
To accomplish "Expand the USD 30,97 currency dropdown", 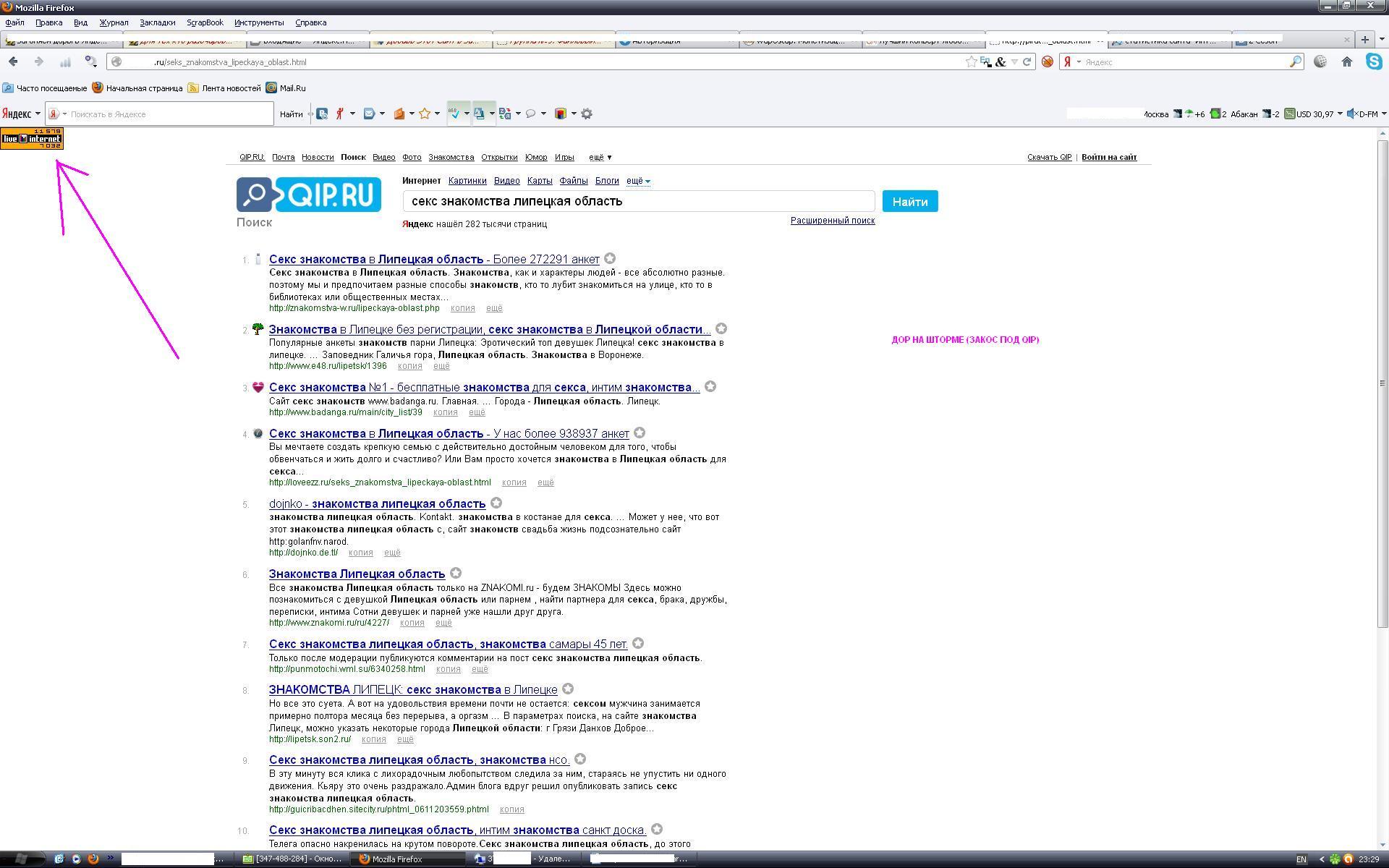I will 1339,114.
